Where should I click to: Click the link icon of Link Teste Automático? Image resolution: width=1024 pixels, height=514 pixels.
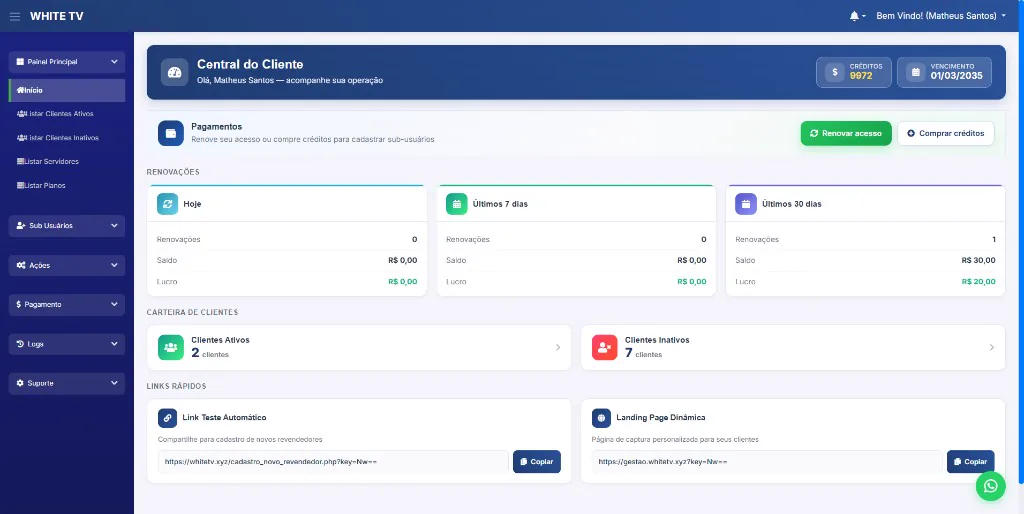167,418
